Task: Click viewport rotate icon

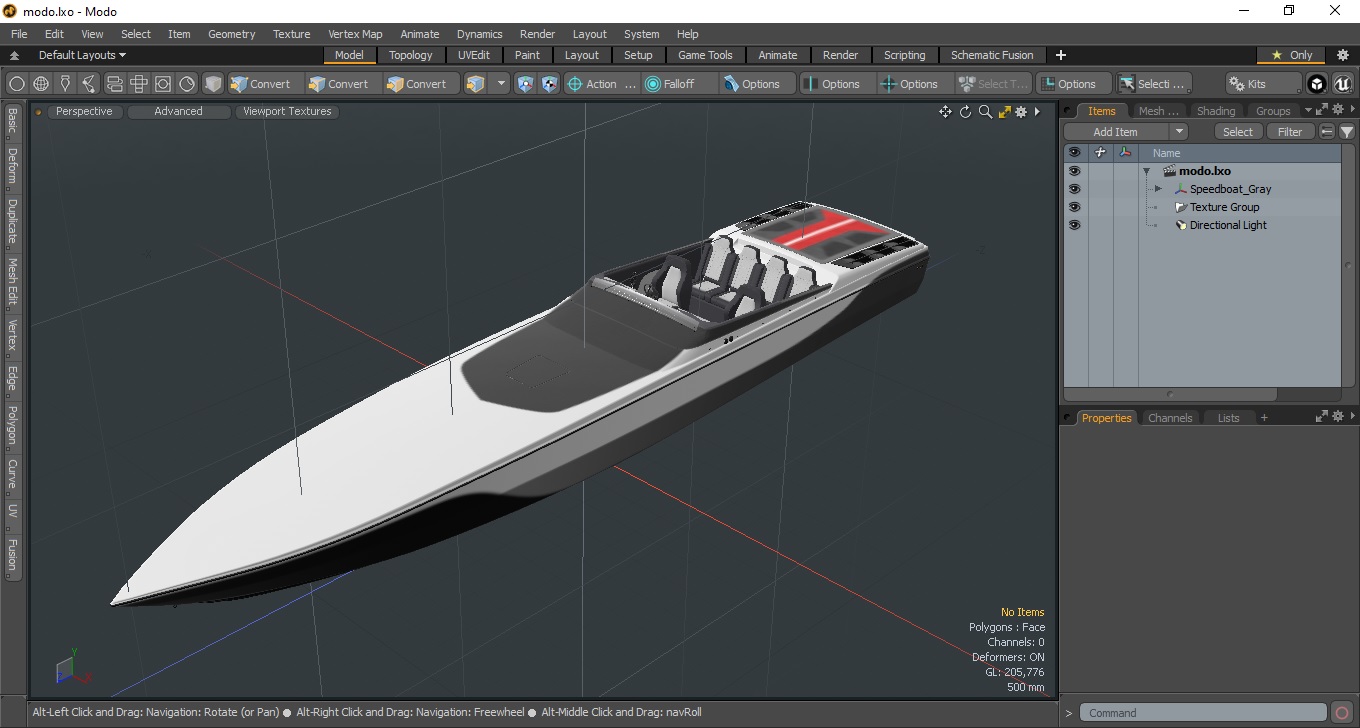Action: pyautogui.click(x=965, y=112)
